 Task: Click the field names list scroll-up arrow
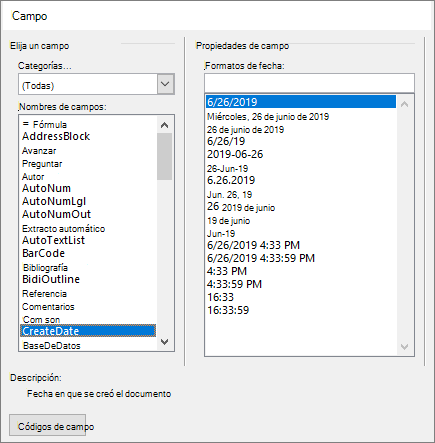(x=164, y=125)
